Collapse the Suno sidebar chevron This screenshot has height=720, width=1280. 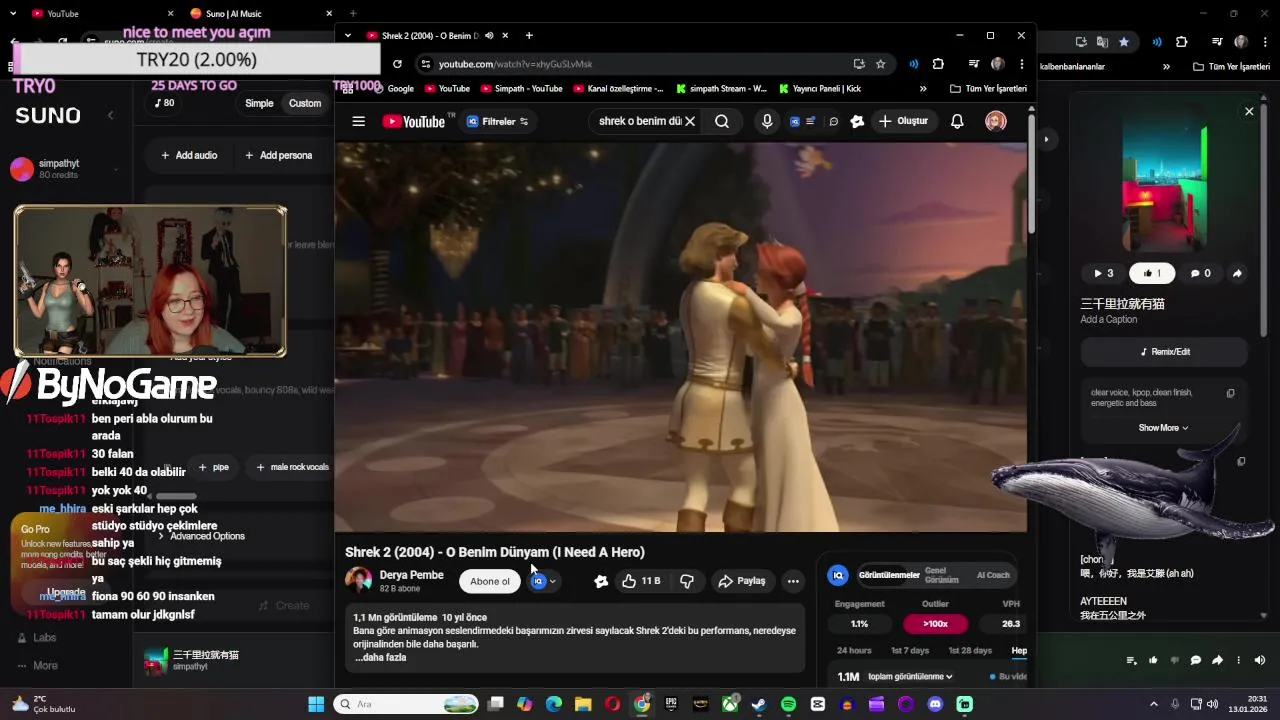click(110, 115)
